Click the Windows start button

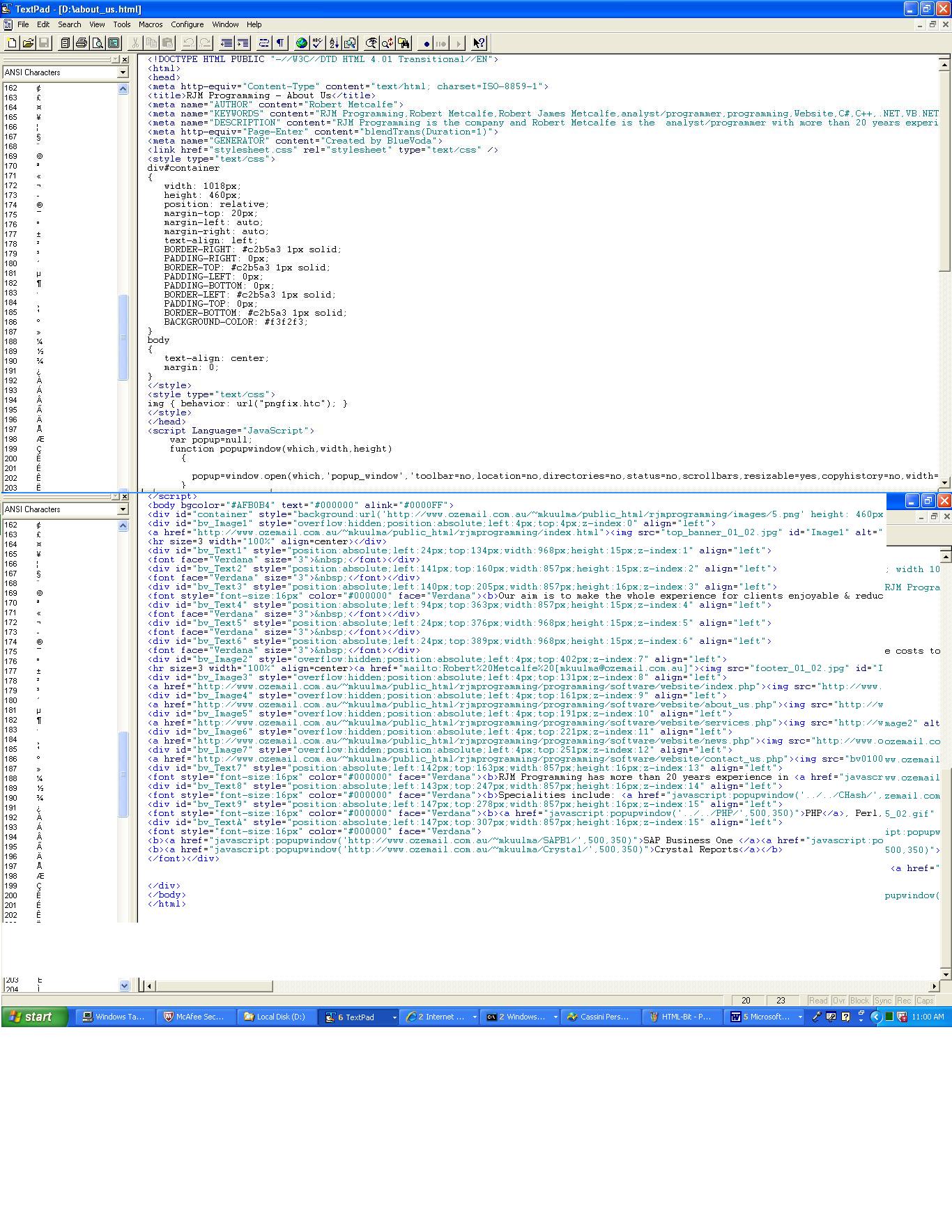pyautogui.click(x=35, y=1017)
